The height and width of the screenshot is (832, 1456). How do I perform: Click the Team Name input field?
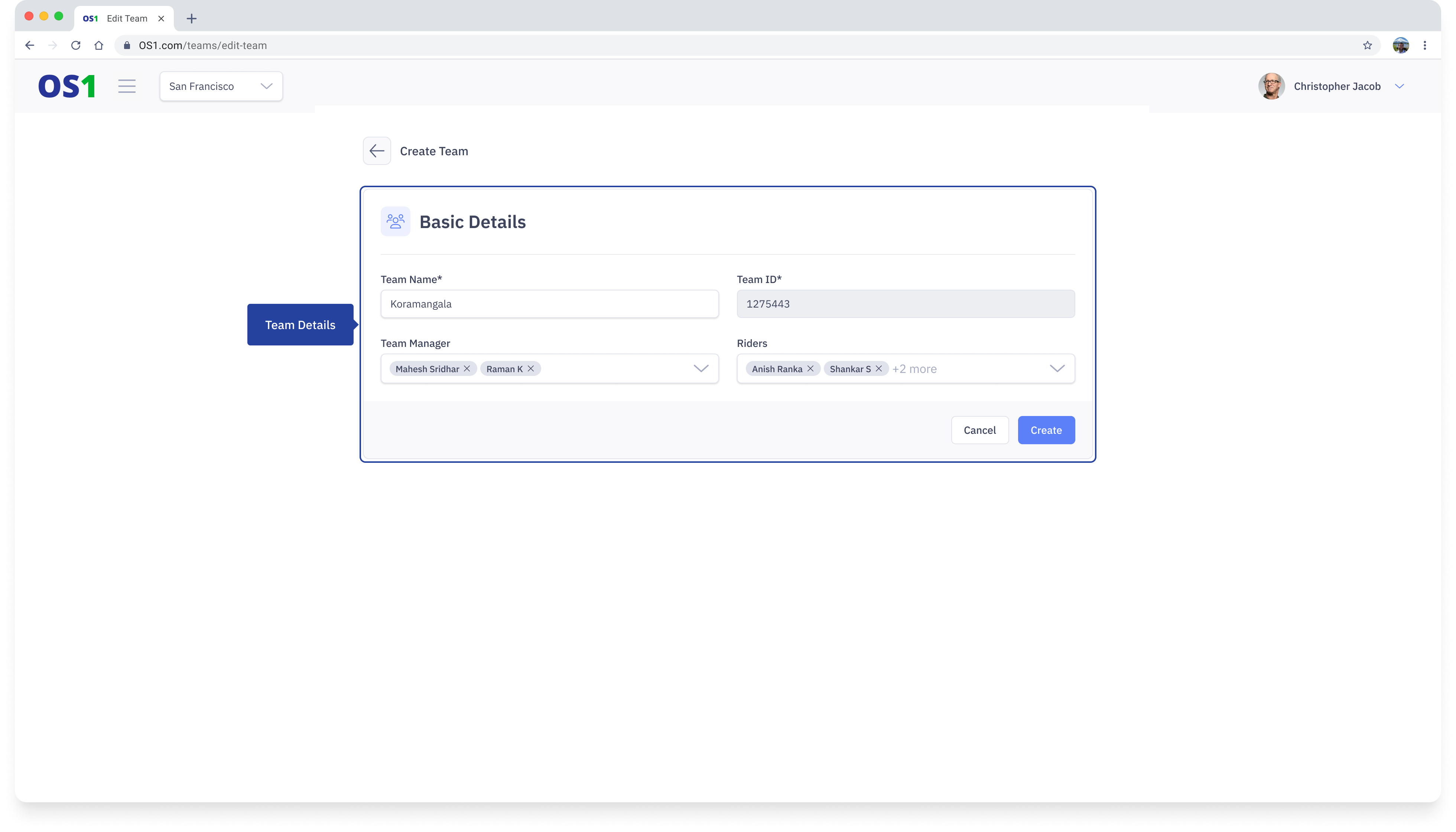(x=549, y=304)
